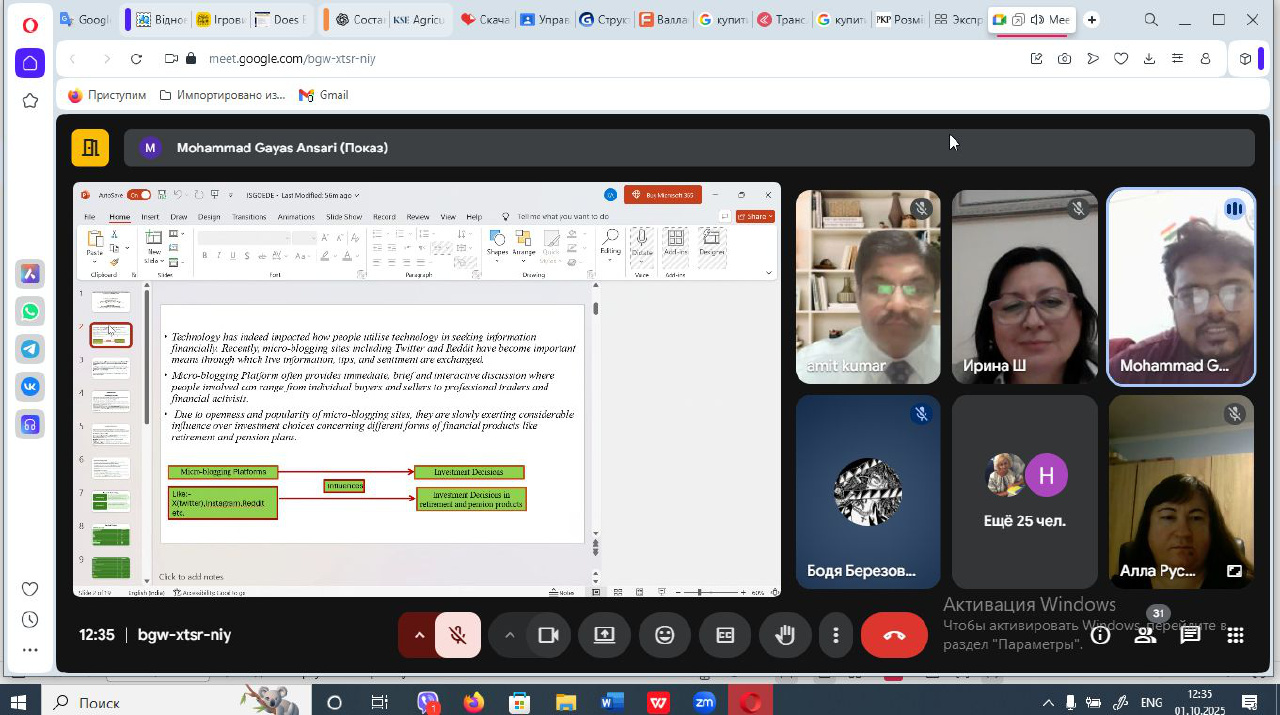This screenshot has width=1280, height=715.
Task: Open Word from the Windows taskbar
Action: click(x=612, y=702)
